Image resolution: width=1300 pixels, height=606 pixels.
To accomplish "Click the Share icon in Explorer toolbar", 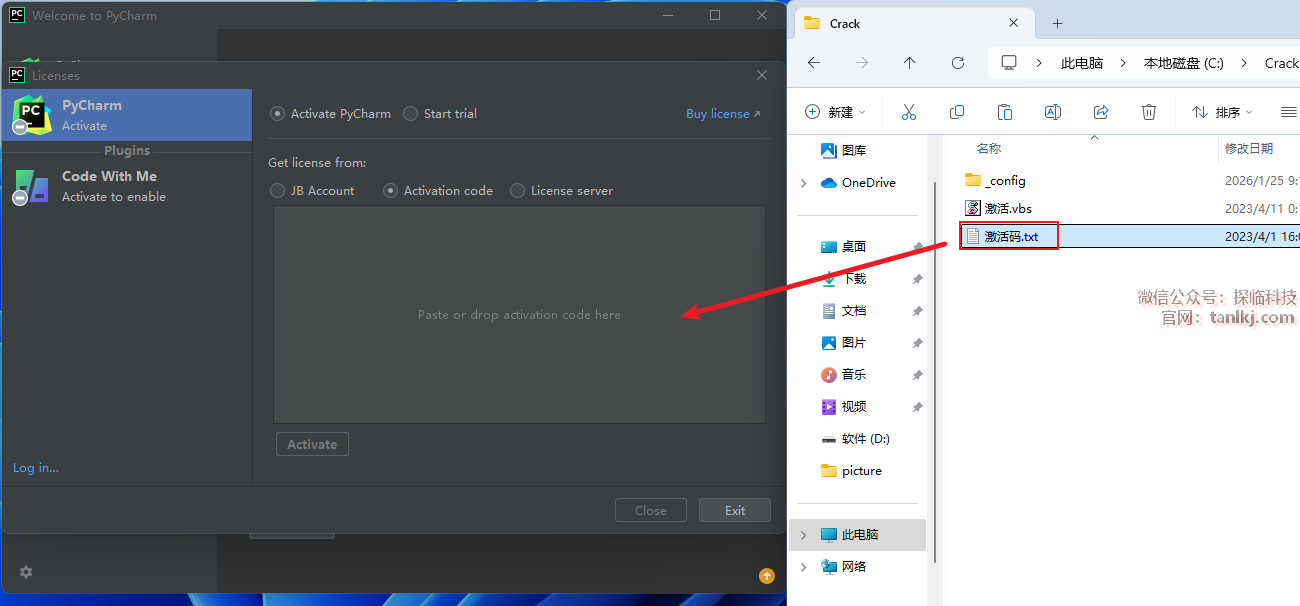I will 1101,112.
